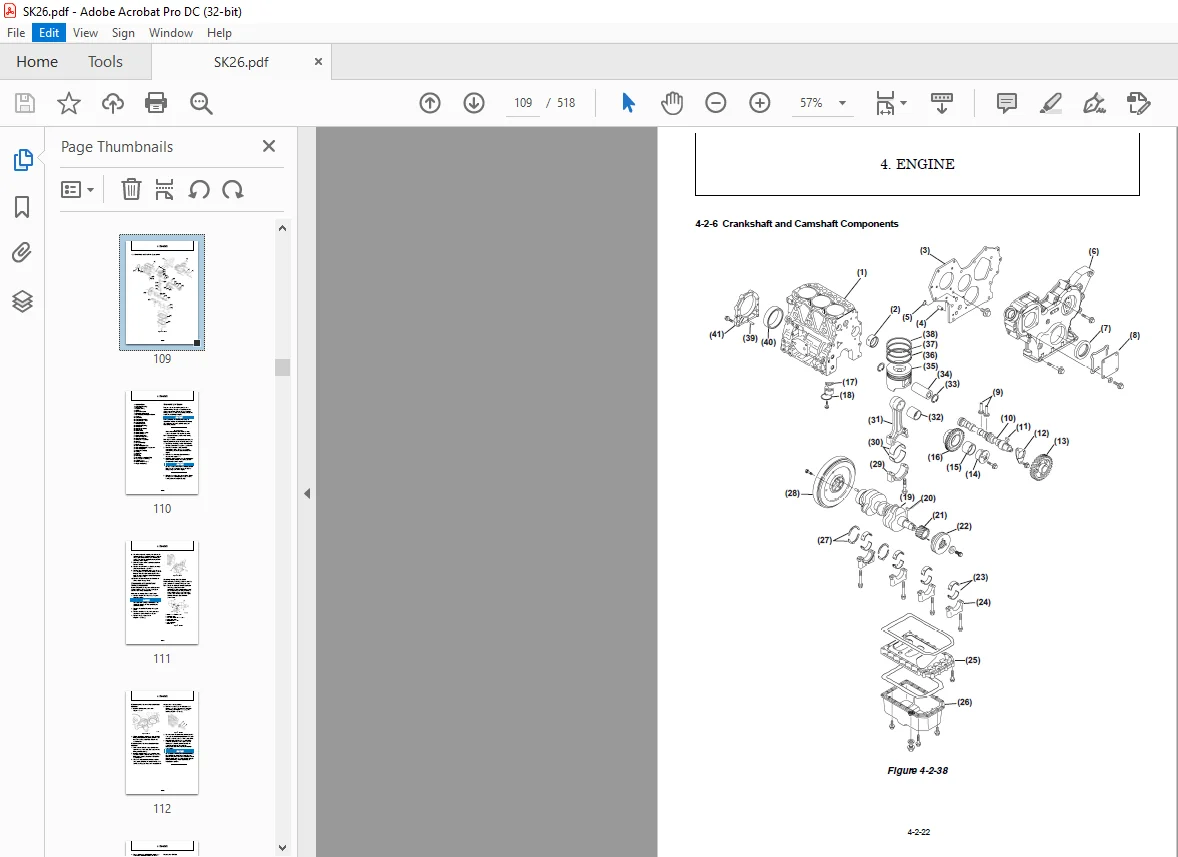Switch to the Home tab
The height and width of the screenshot is (857, 1178).
[x=37, y=62]
